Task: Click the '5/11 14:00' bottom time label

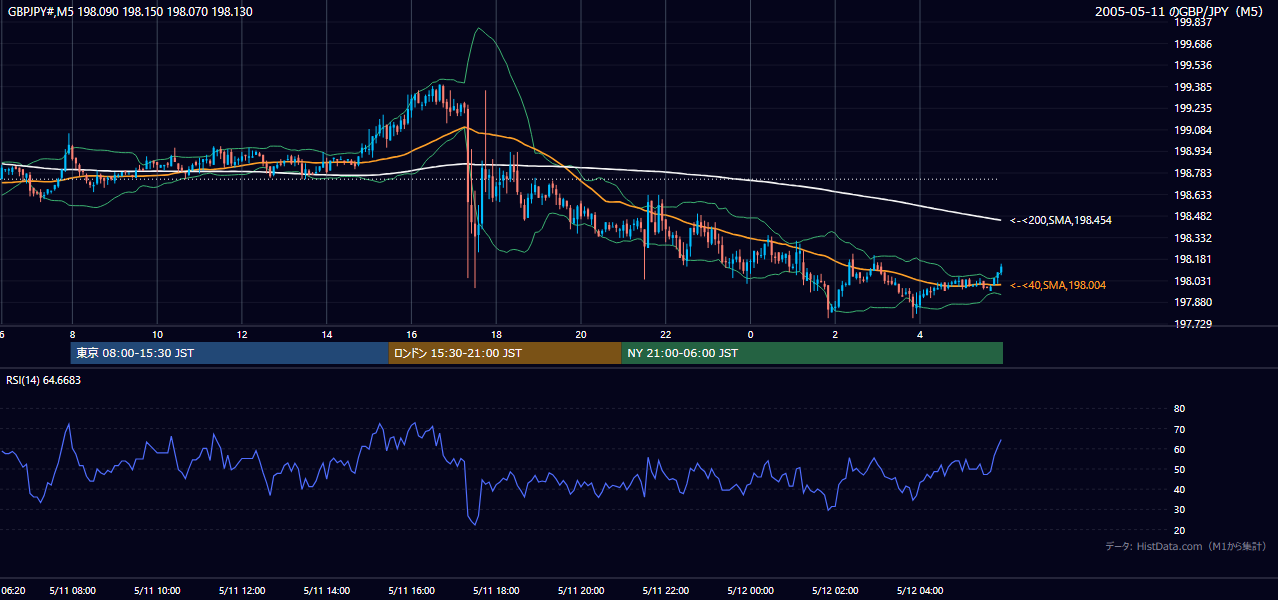Action: pyautogui.click(x=327, y=591)
